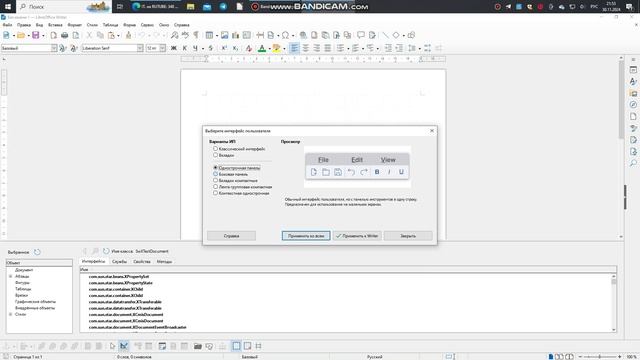Justify the paragraph text
640x360 pixels.
click(x=328, y=48)
